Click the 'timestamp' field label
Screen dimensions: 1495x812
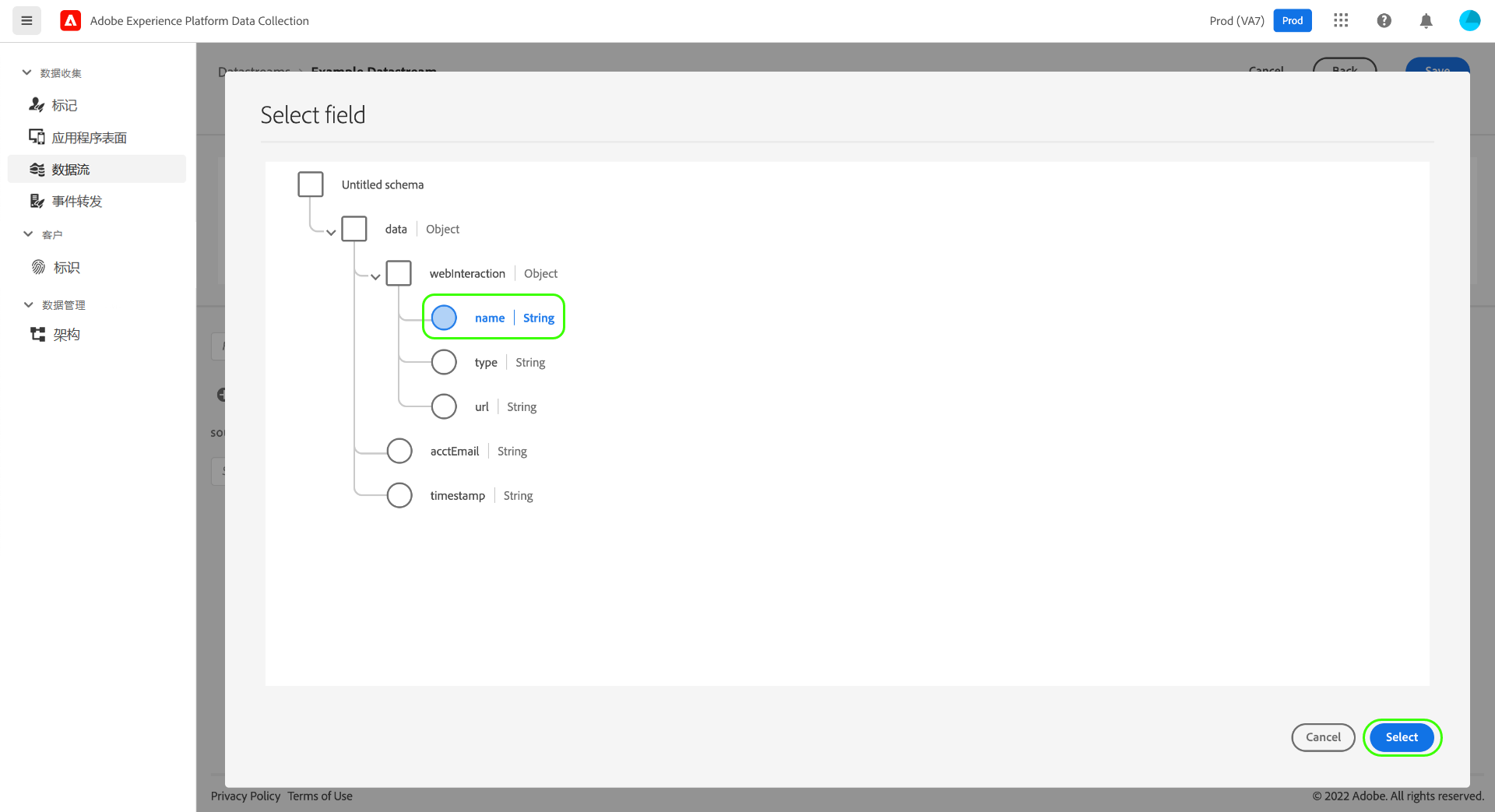point(458,495)
